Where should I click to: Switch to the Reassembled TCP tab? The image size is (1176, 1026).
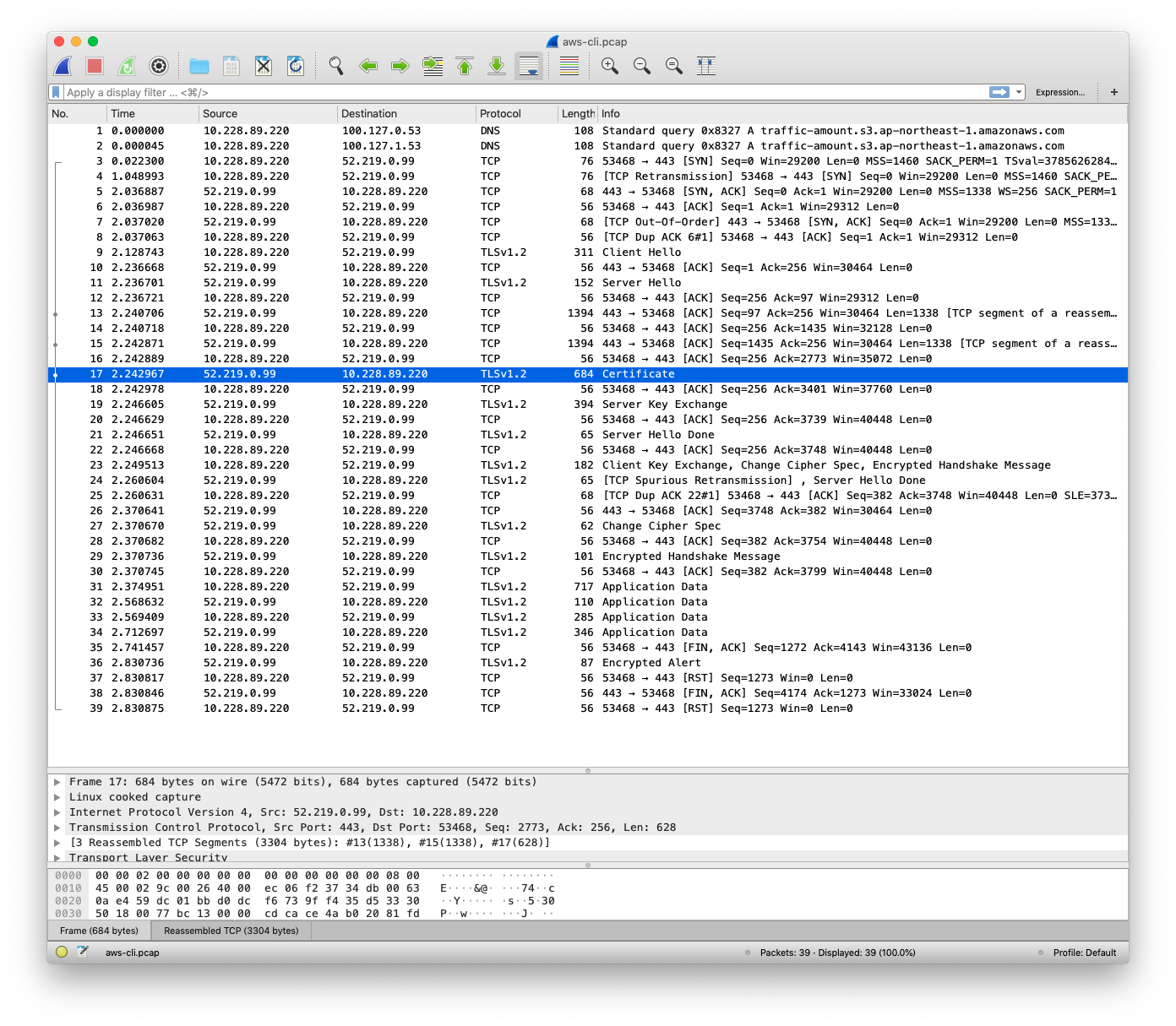(x=231, y=931)
